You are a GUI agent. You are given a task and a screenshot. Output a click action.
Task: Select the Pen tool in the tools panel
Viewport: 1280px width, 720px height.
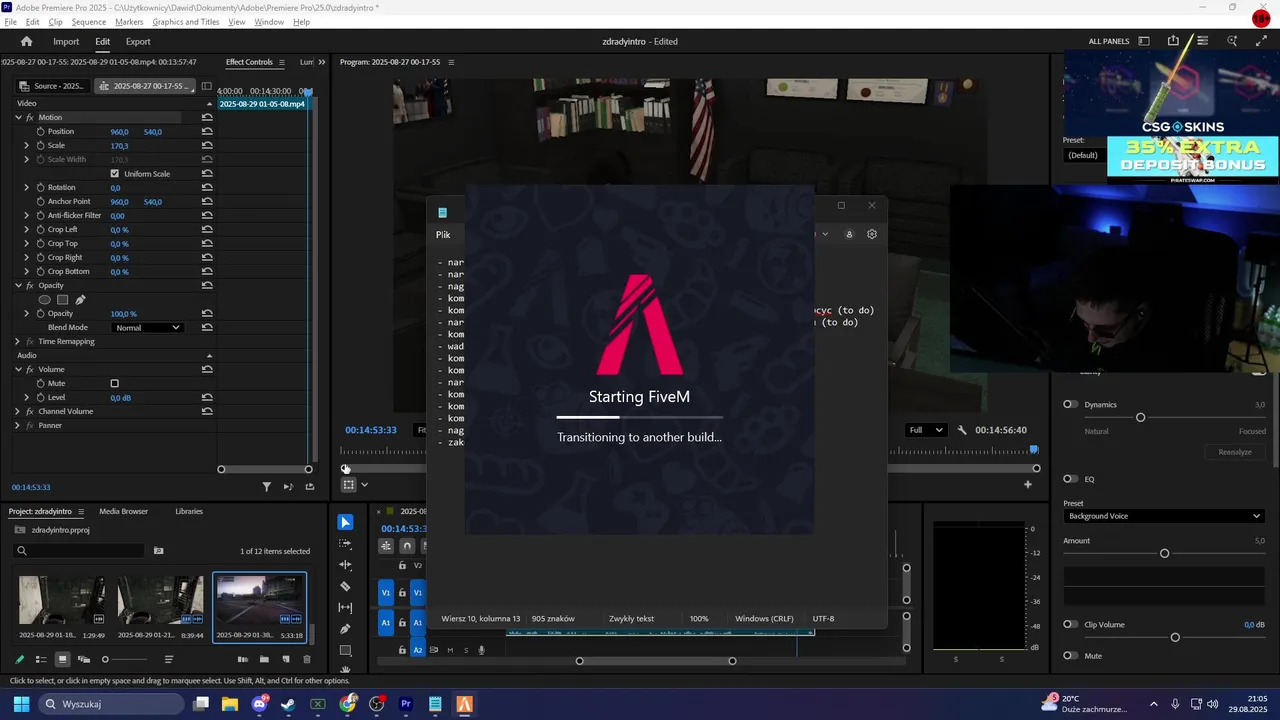click(x=345, y=629)
